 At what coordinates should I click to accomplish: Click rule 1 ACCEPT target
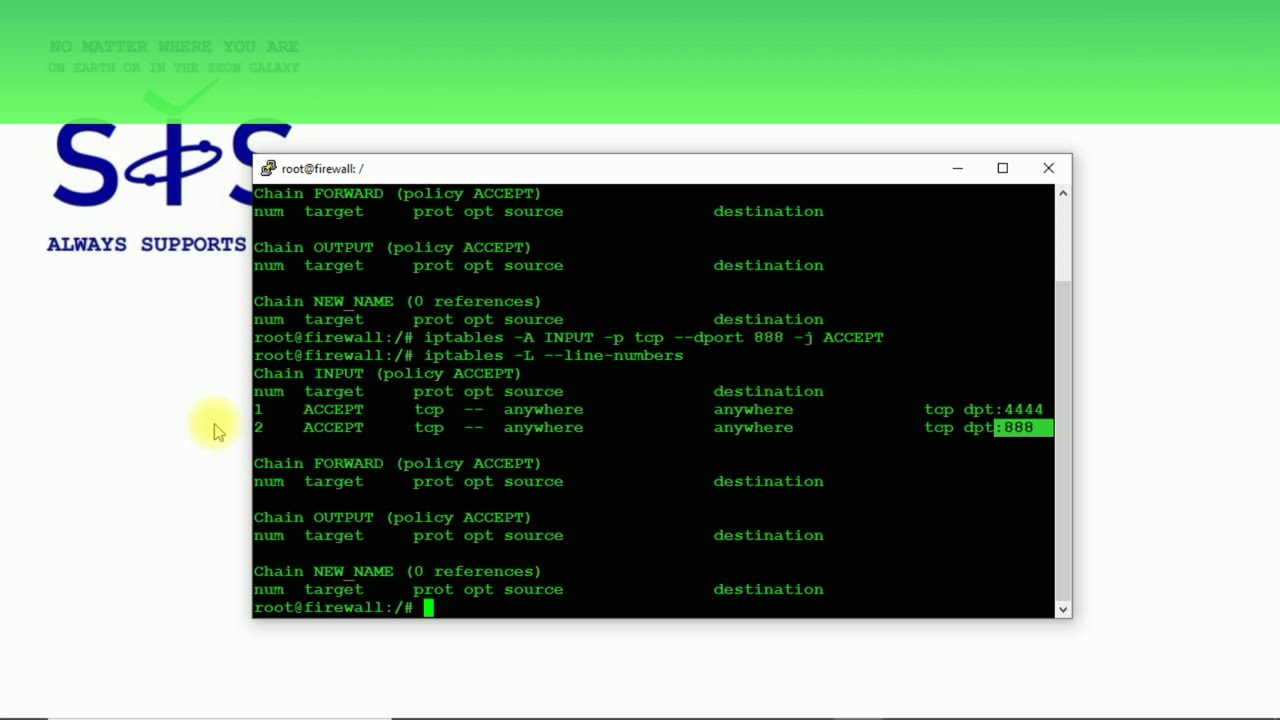(333, 409)
